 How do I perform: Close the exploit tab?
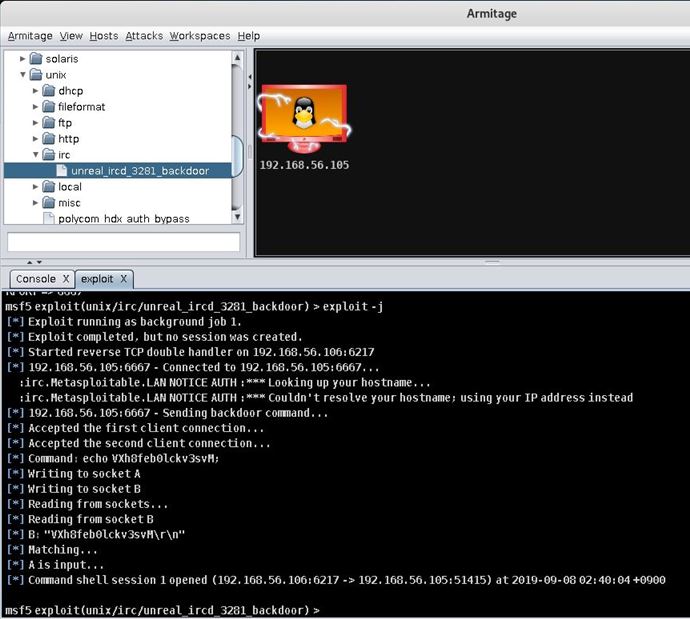click(124, 279)
